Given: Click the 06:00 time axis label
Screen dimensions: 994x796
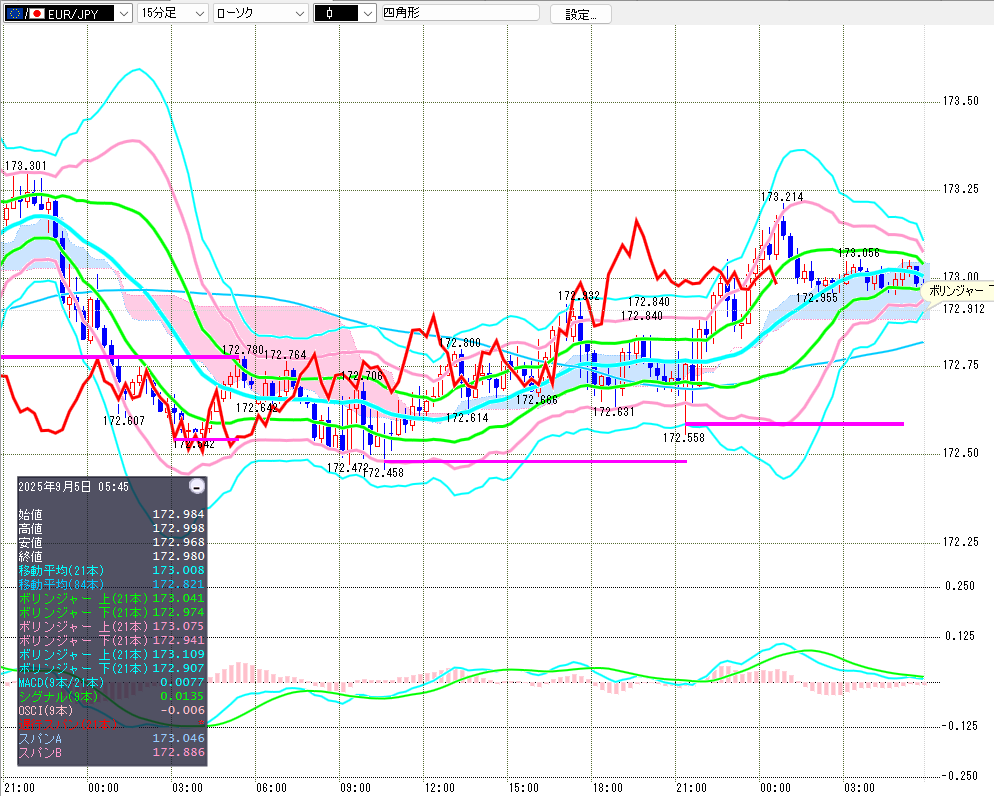Looking at the screenshot, I should (x=271, y=788).
